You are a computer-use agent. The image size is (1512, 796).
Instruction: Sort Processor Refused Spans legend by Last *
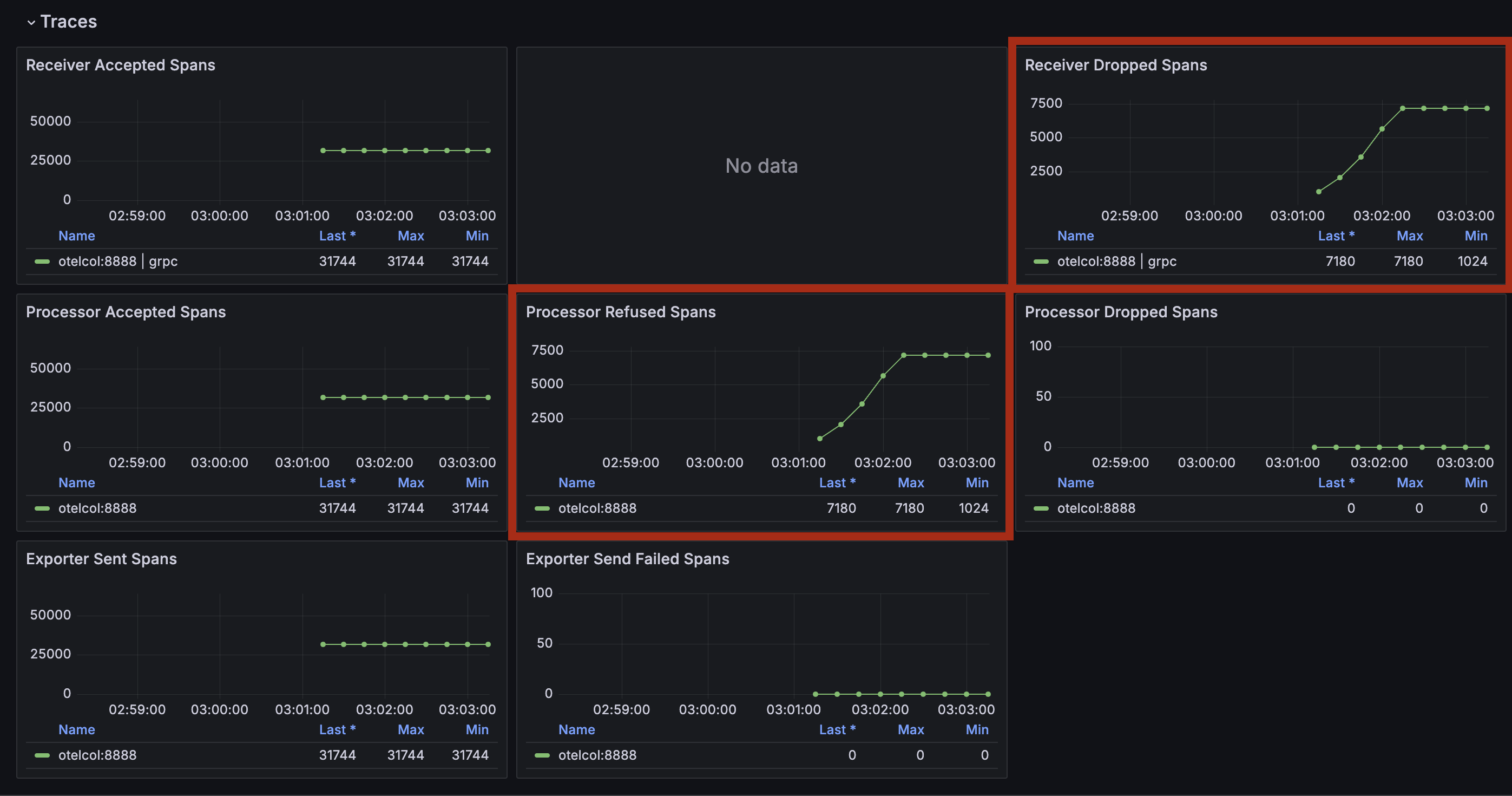coord(838,482)
